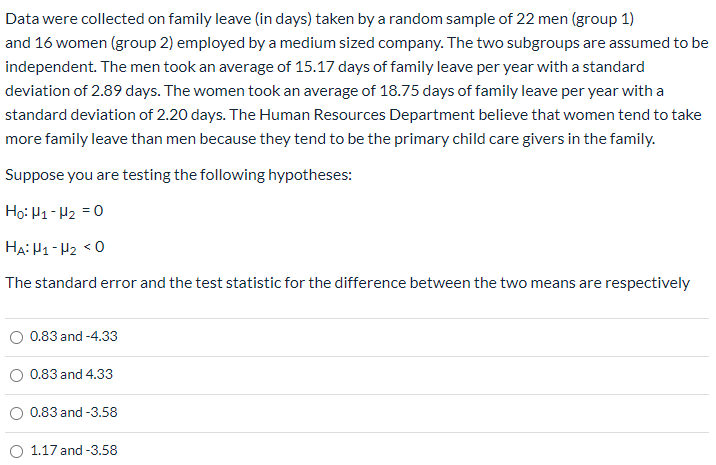716x465 pixels.
Task: Click the answer label text '0.83 and -4.33'
Action: click(74, 337)
